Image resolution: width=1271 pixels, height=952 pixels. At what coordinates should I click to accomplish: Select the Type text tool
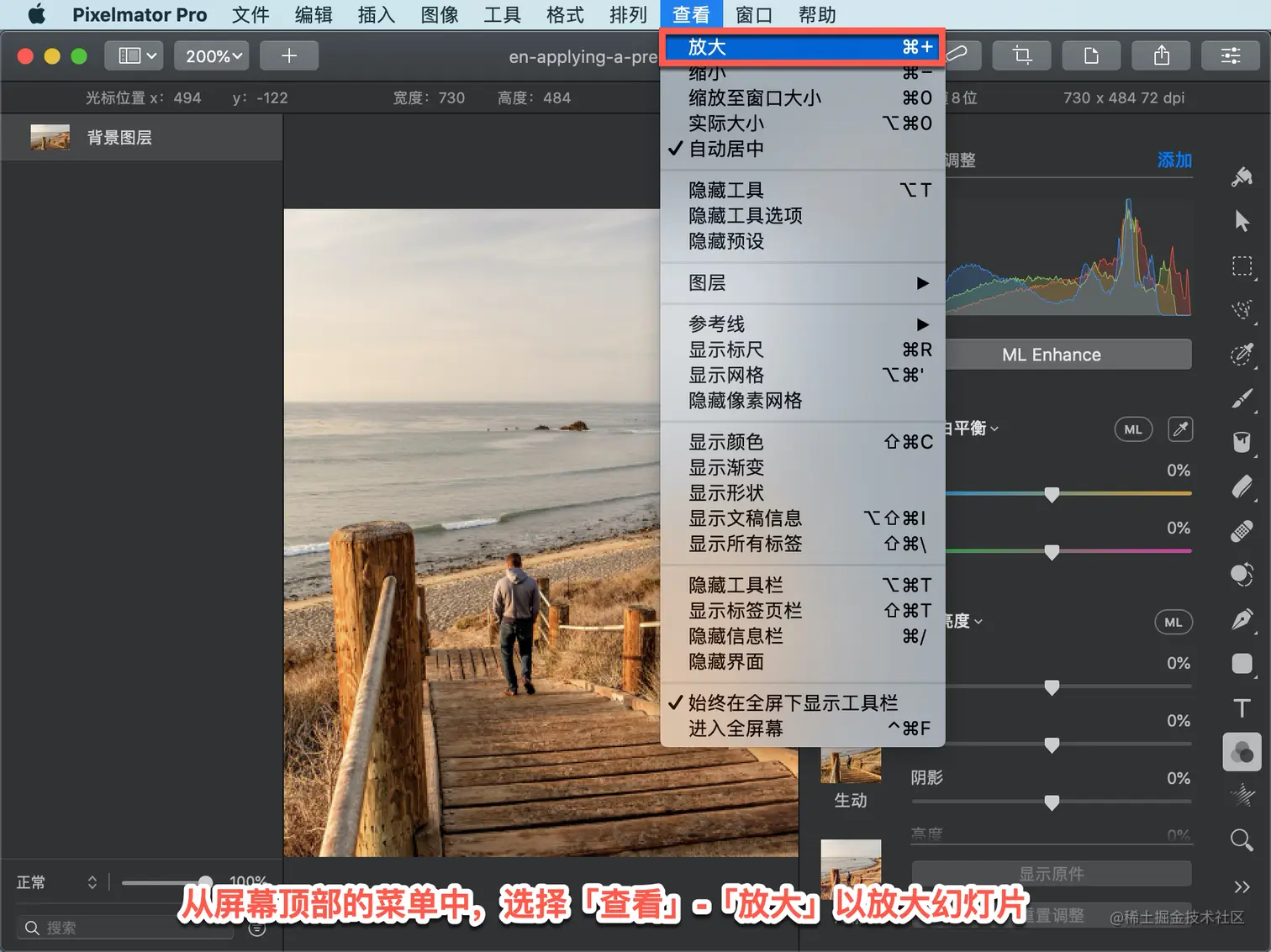tap(1242, 708)
